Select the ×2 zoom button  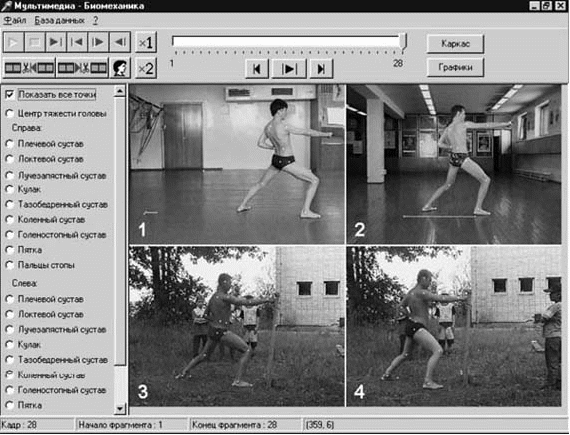[146, 68]
